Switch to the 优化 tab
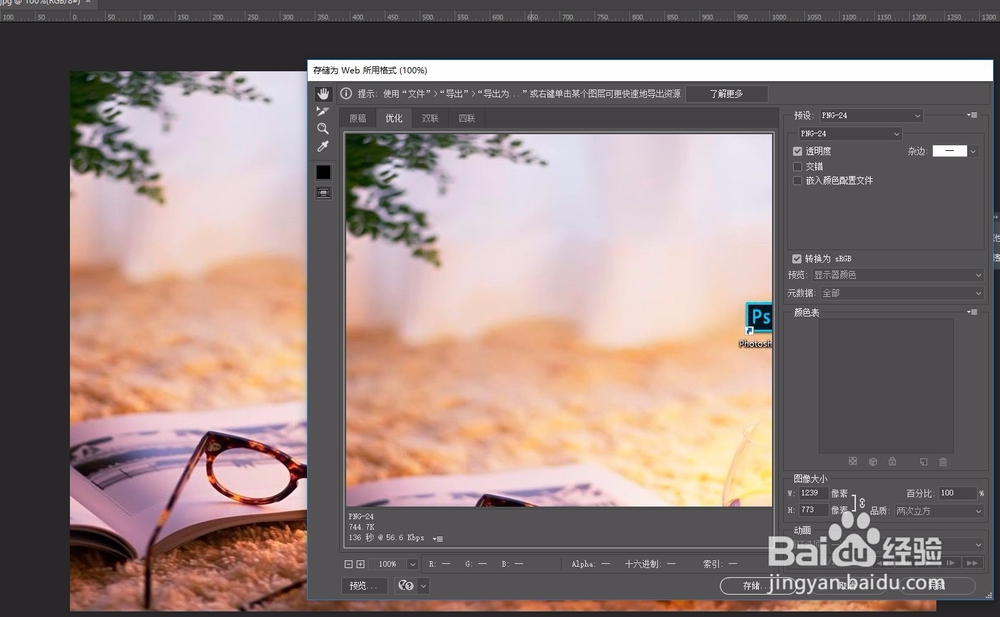 394,118
